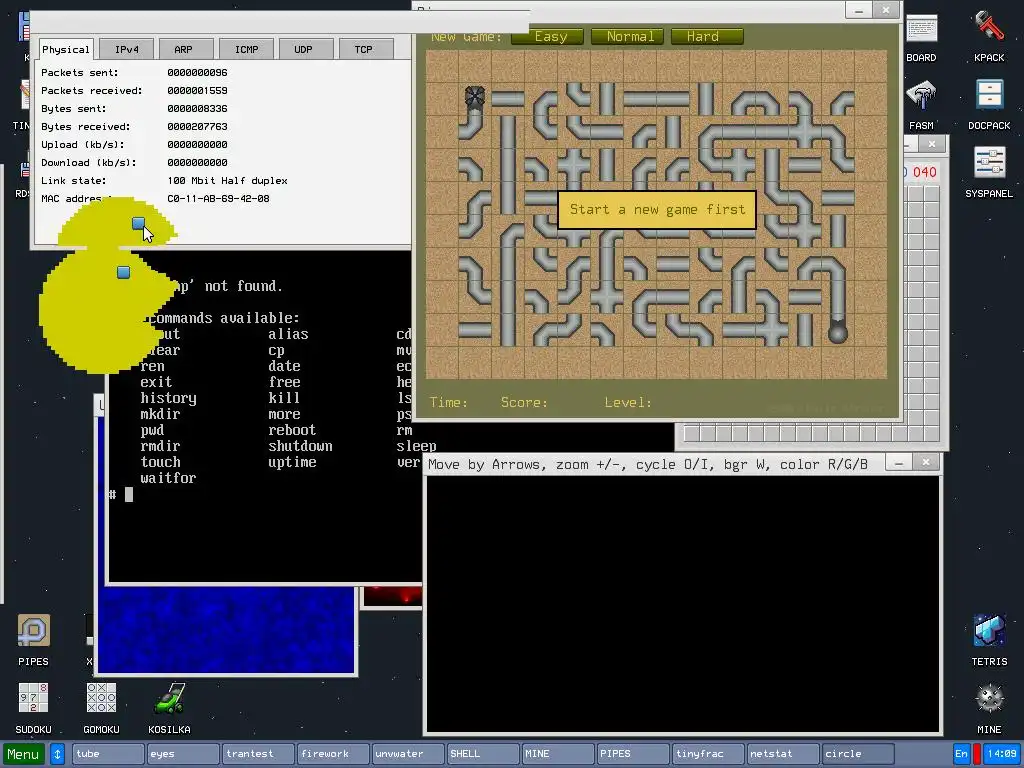This screenshot has height=768, width=1024.
Task: Click the Link state value '100 Mbit Half duplex'
Action: pyautogui.click(x=227, y=181)
